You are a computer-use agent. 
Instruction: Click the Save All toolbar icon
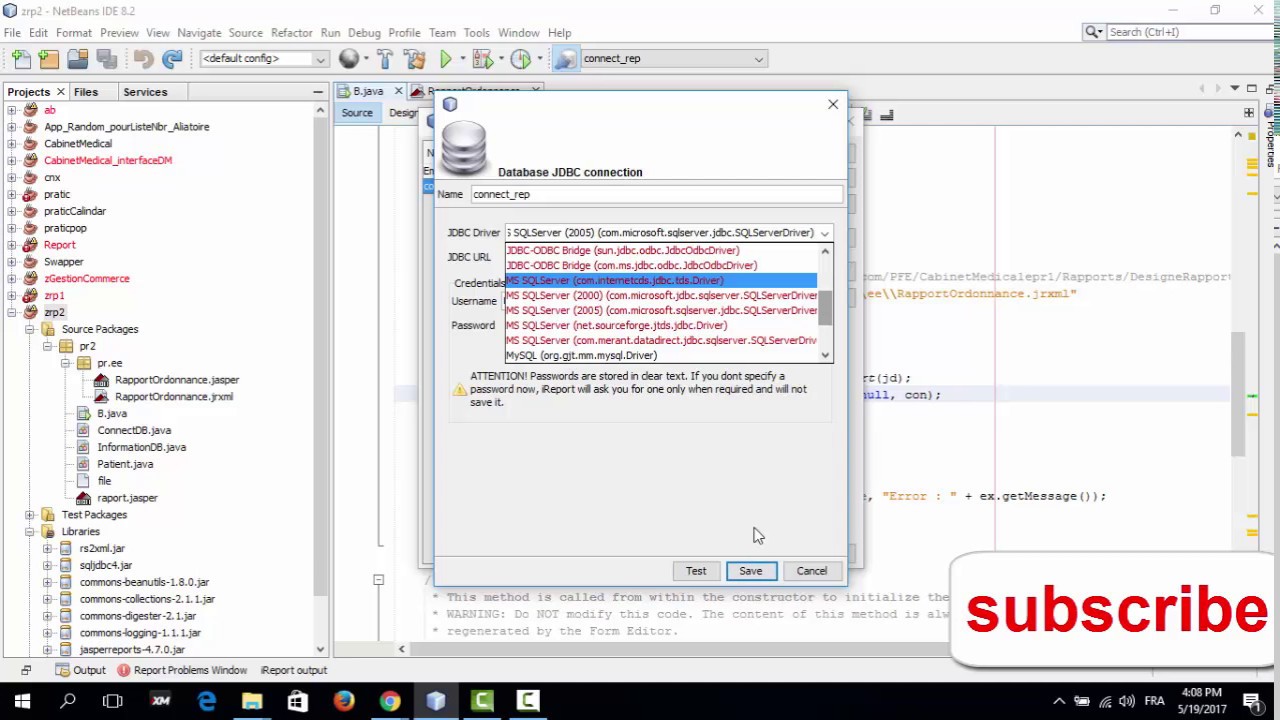coord(105,59)
